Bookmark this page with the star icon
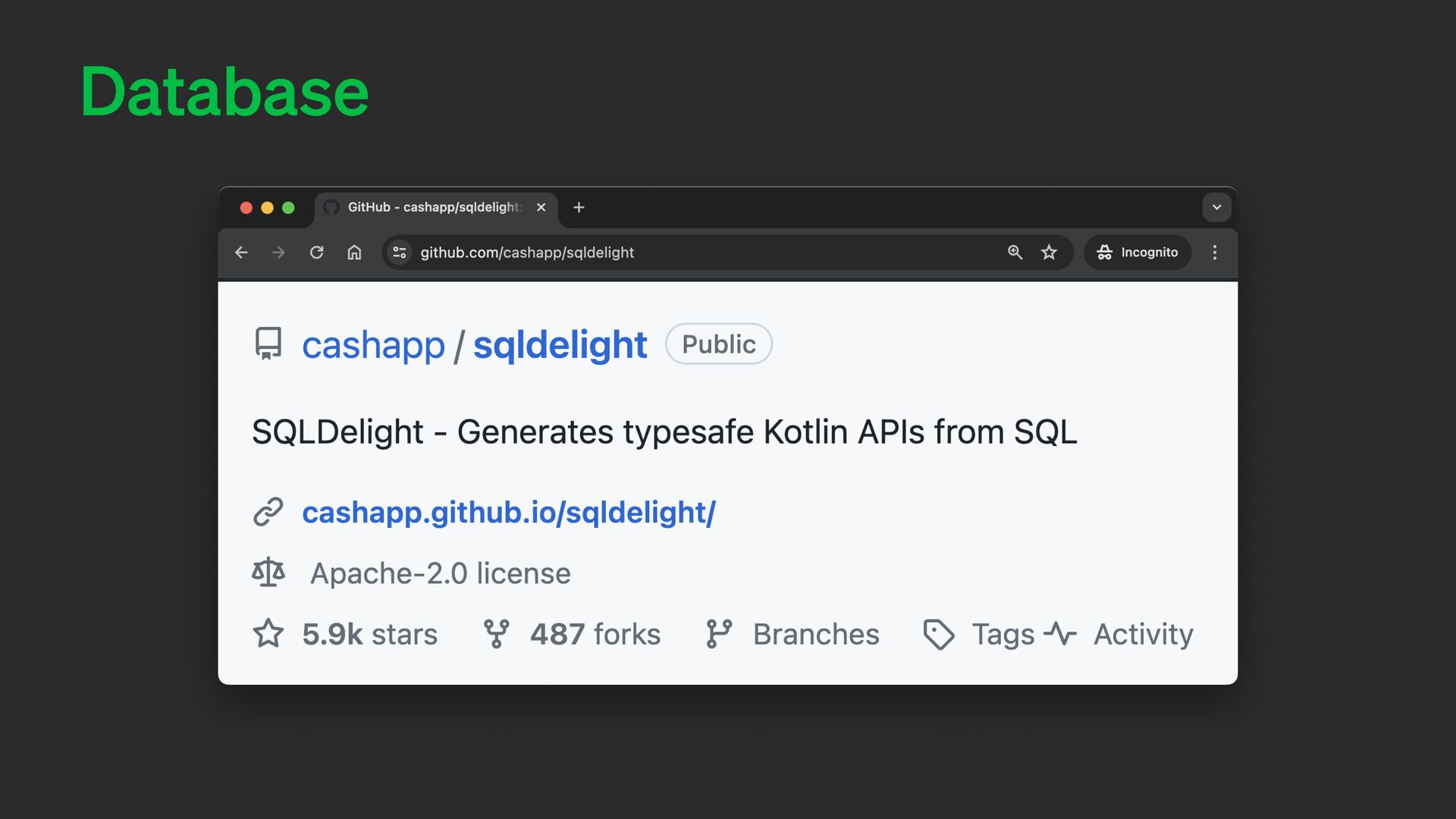Screen dimensions: 1456x819 1049,253
